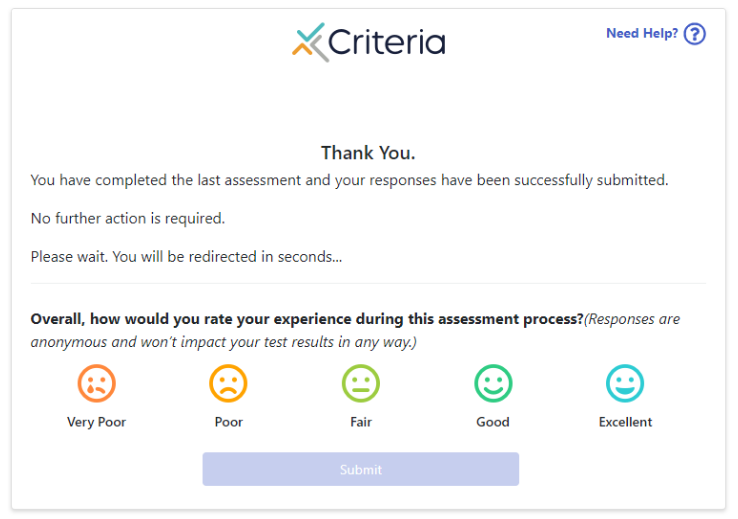Select the teal Excellent grinning face

[625, 383]
